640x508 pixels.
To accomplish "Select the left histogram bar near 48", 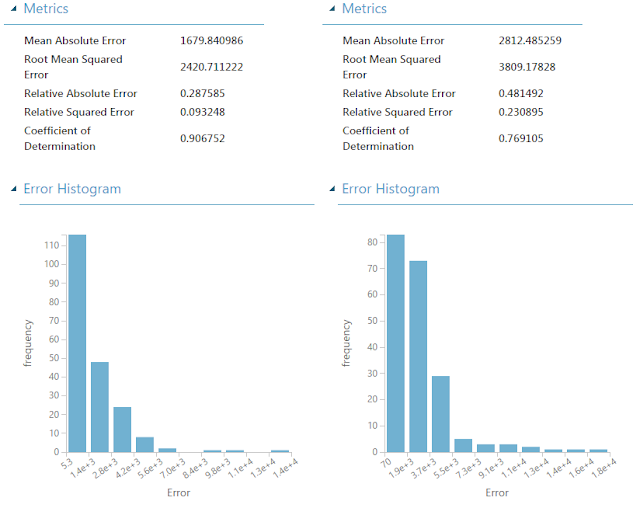I will pyautogui.click(x=100, y=407).
